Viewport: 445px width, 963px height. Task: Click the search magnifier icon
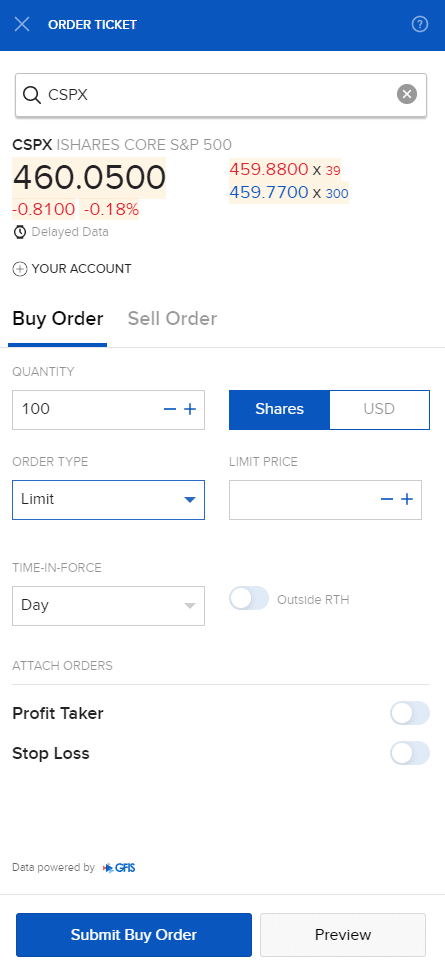pos(31,95)
